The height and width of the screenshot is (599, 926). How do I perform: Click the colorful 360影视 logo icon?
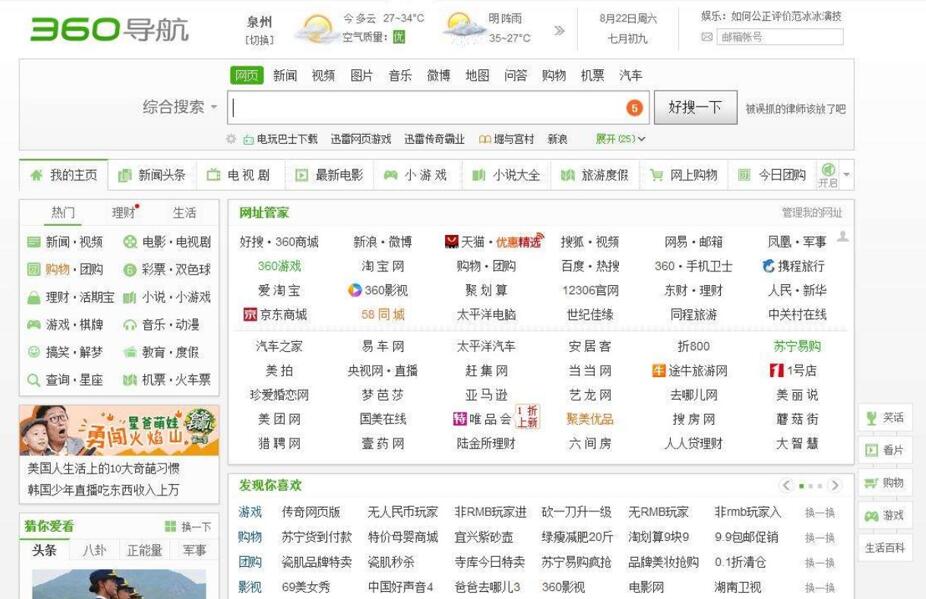pyautogui.click(x=354, y=290)
